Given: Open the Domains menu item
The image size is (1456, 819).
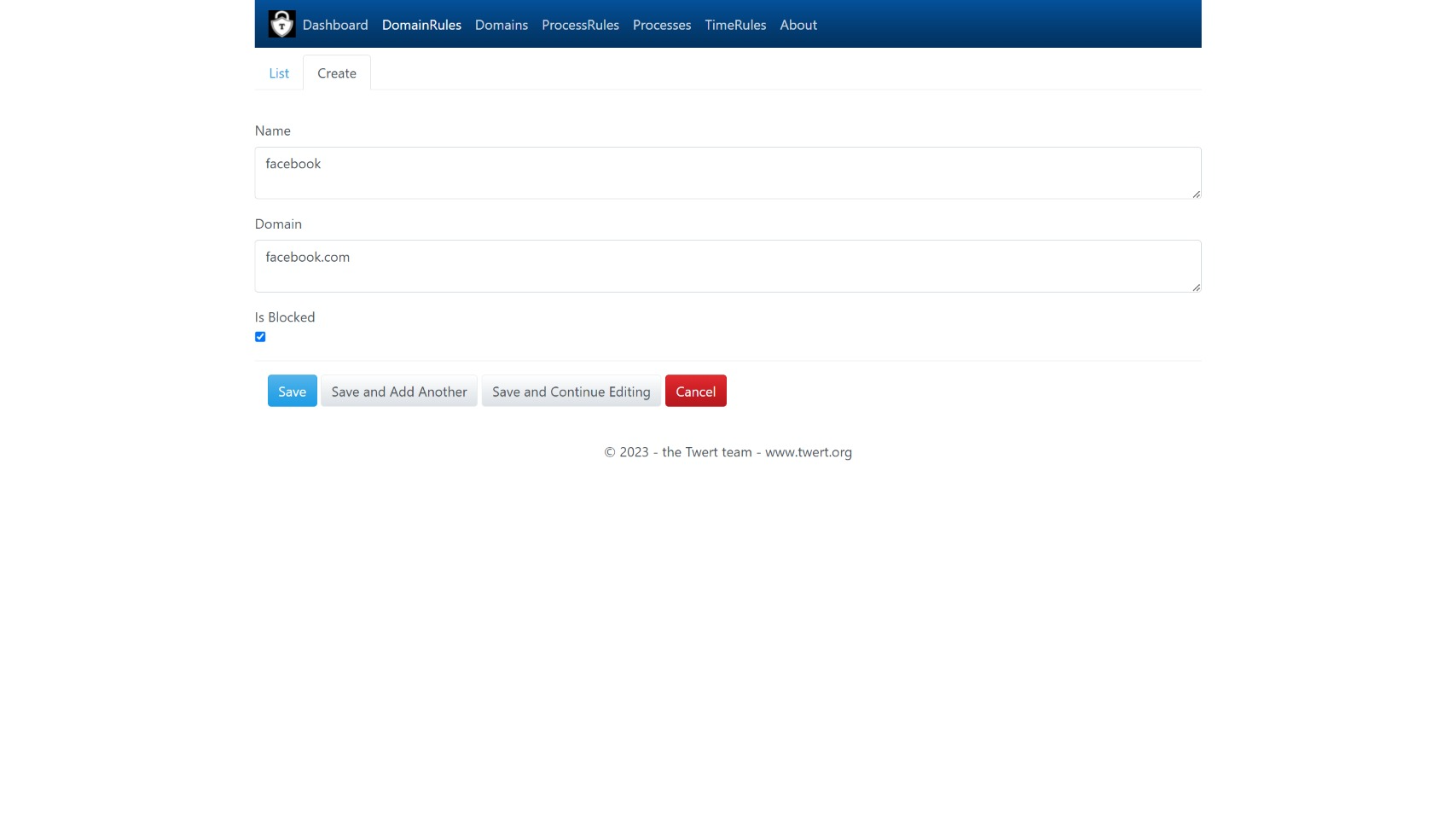Looking at the screenshot, I should click(502, 25).
